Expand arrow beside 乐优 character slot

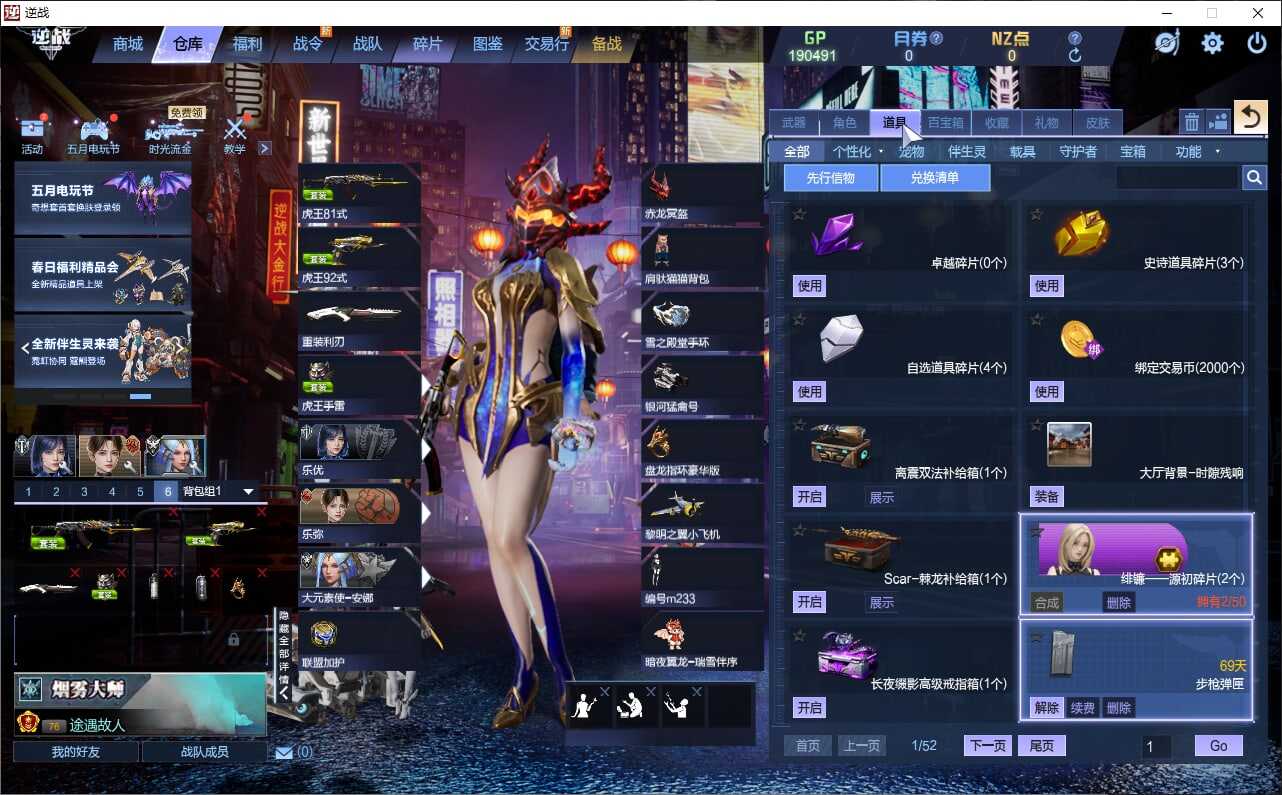pos(426,451)
